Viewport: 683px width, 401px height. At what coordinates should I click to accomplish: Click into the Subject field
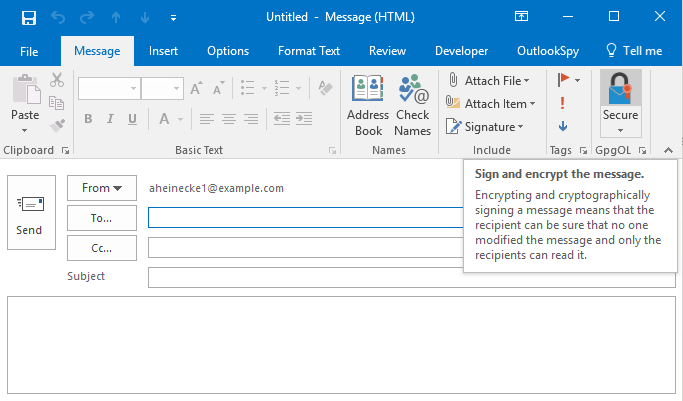pyautogui.click(x=410, y=277)
